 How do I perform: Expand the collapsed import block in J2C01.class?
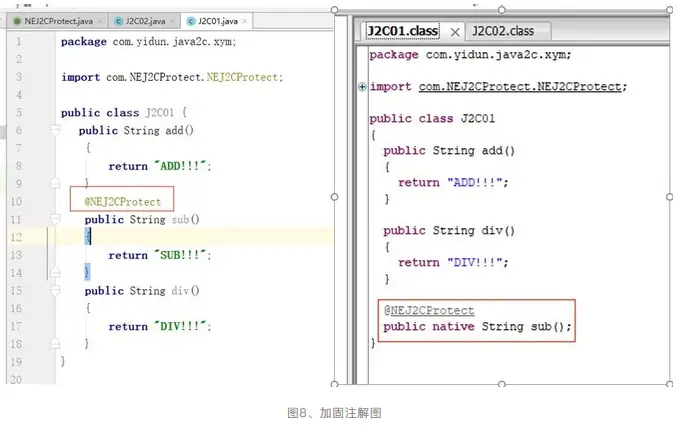point(362,87)
